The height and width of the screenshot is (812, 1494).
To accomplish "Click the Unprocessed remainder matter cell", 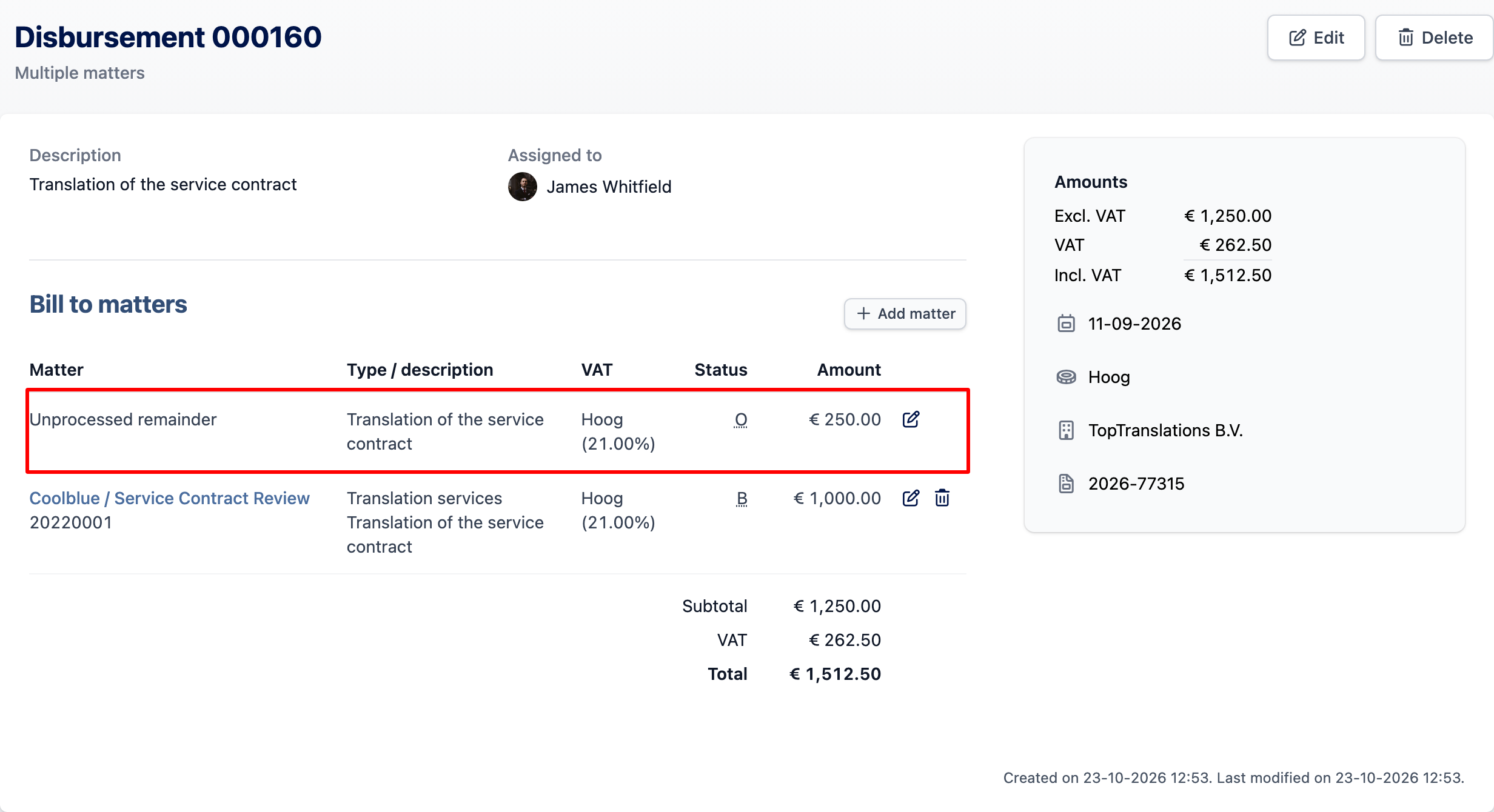I will 123,419.
